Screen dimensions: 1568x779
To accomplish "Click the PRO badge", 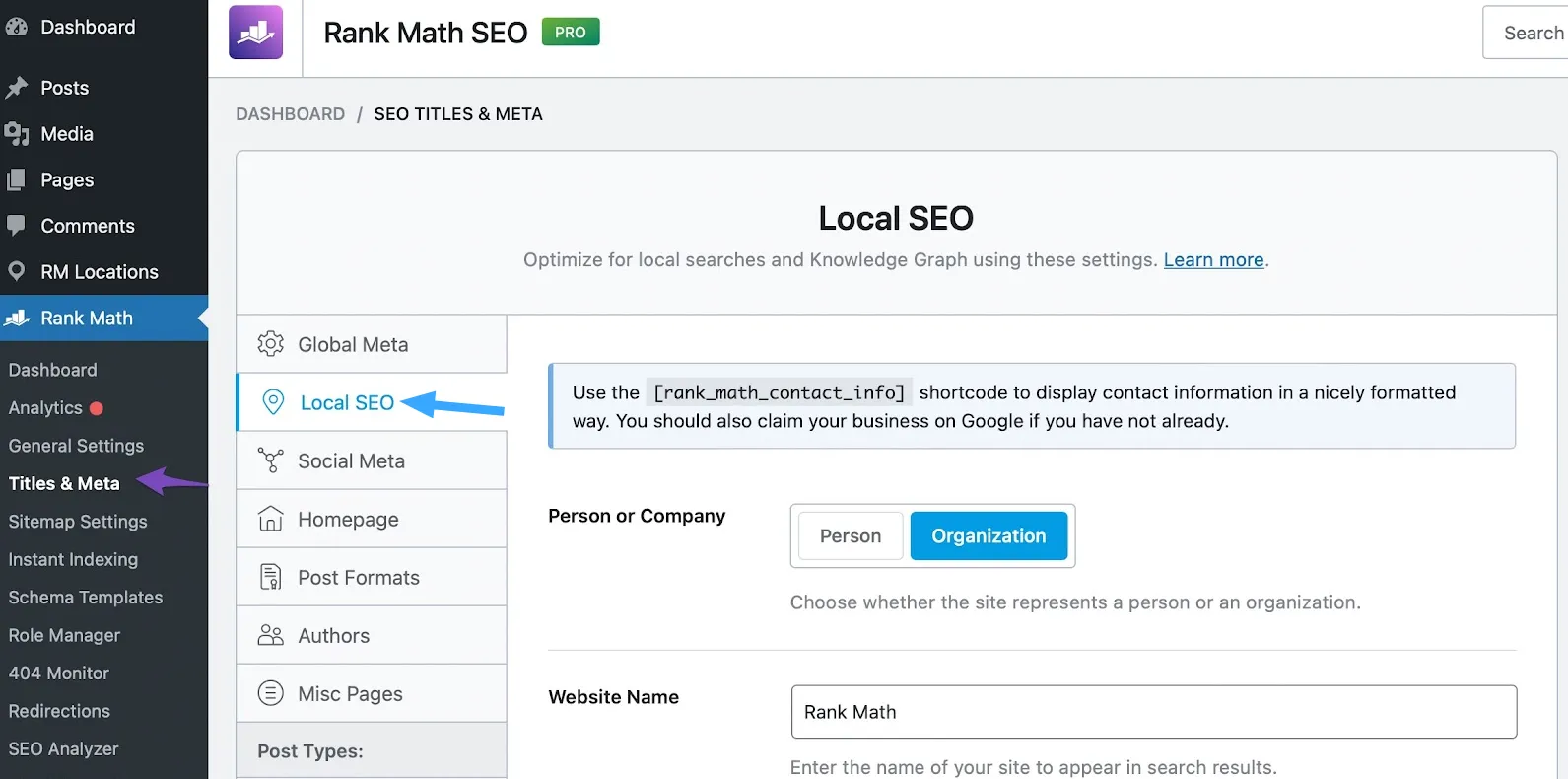I will (x=571, y=33).
